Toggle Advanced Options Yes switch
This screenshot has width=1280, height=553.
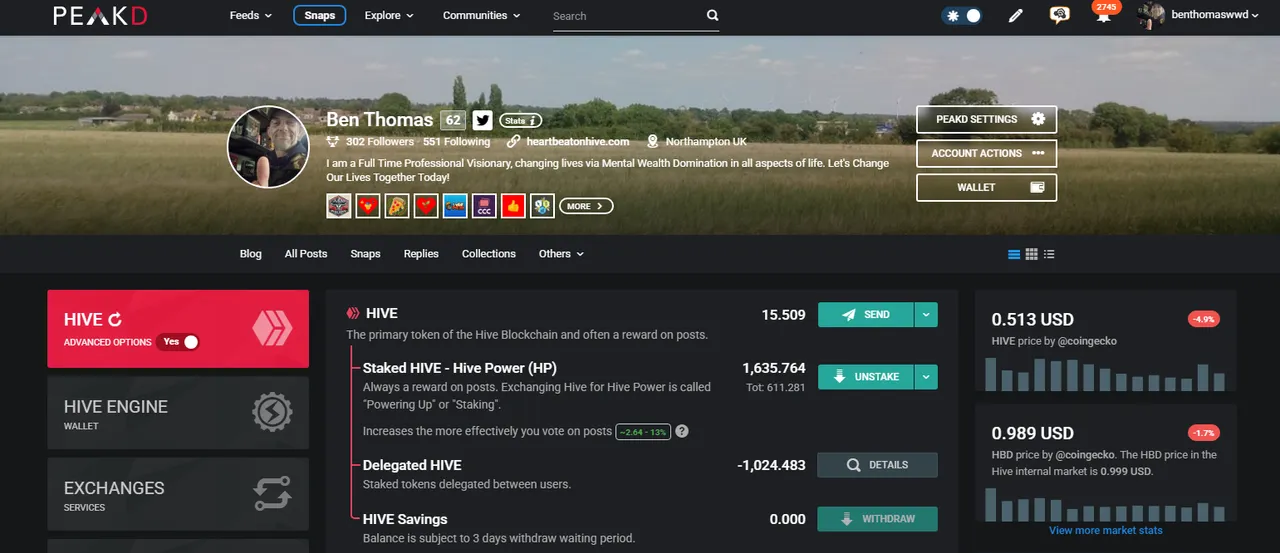coord(180,342)
